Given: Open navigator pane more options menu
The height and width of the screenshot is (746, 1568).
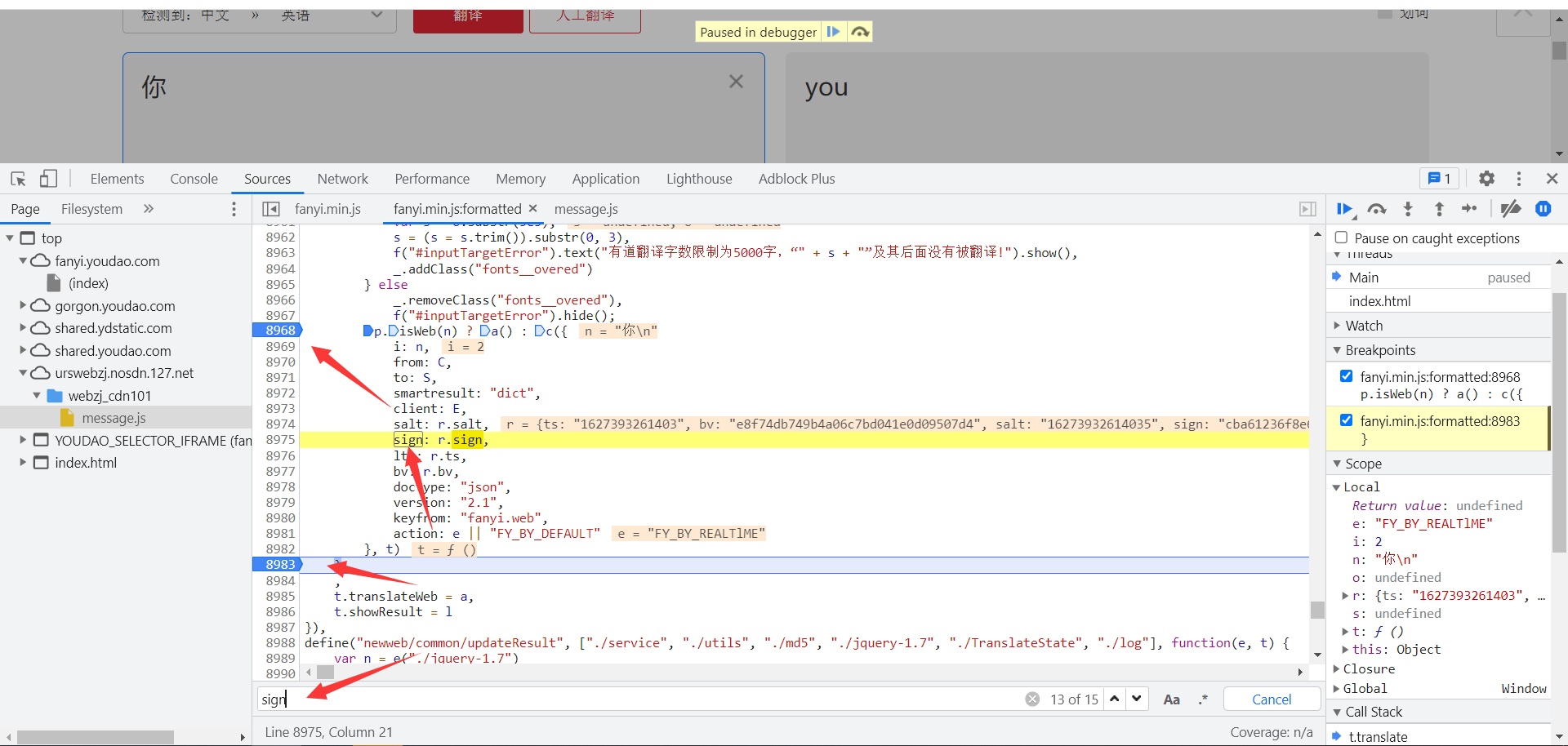Looking at the screenshot, I should point(234,209).
